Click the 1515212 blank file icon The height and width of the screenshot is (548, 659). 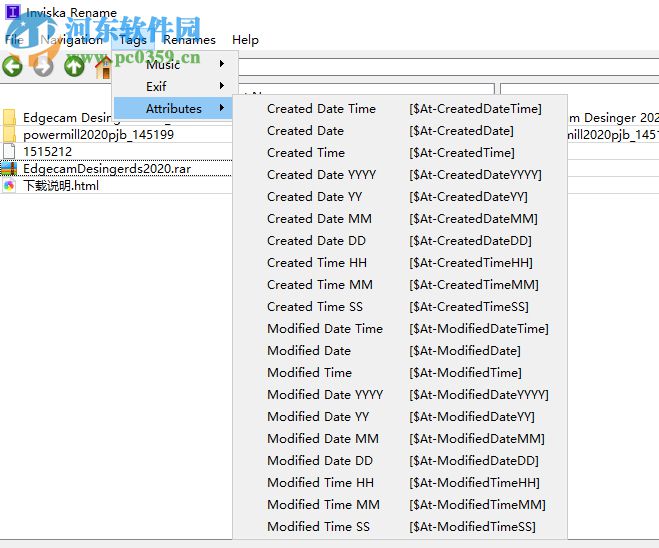[9, 151]
